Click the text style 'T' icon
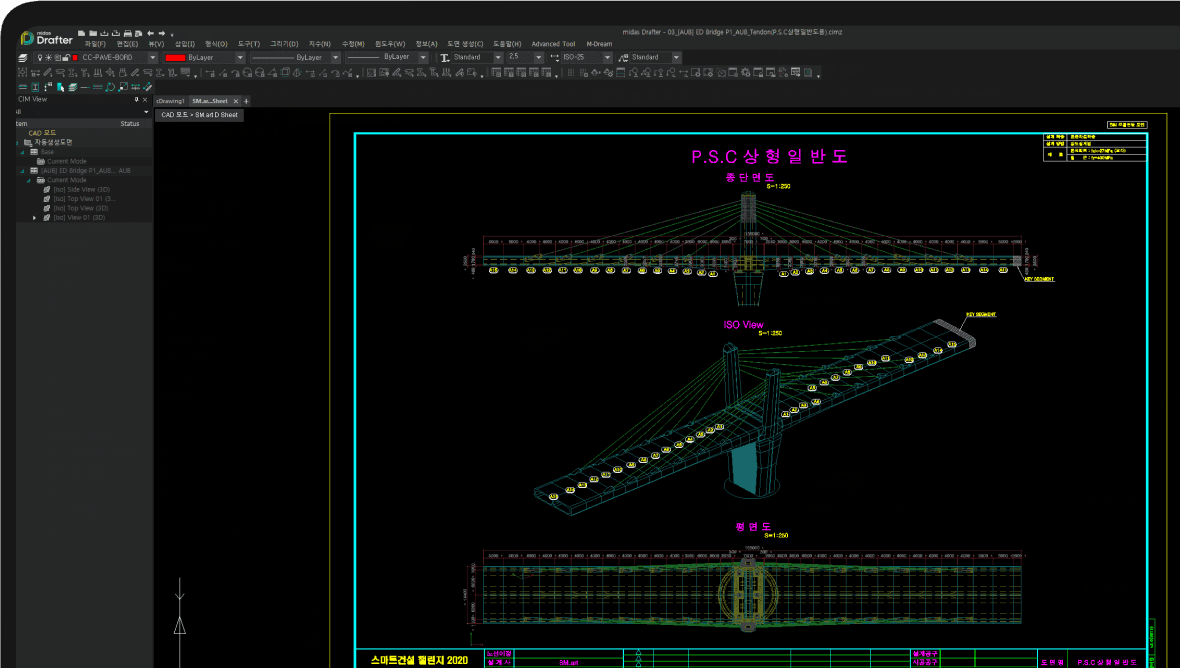Viewport: 1180px width, 668px height. 445,58
